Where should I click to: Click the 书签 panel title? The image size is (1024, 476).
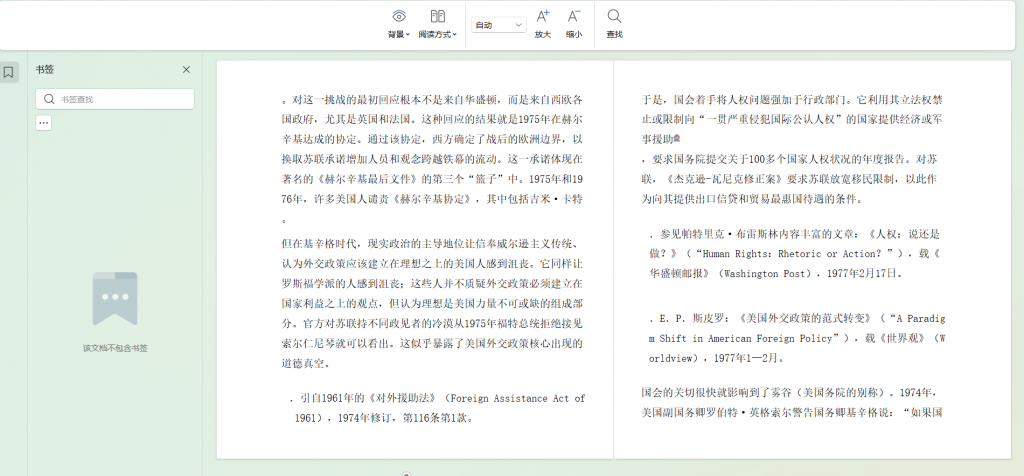[44, 70]
